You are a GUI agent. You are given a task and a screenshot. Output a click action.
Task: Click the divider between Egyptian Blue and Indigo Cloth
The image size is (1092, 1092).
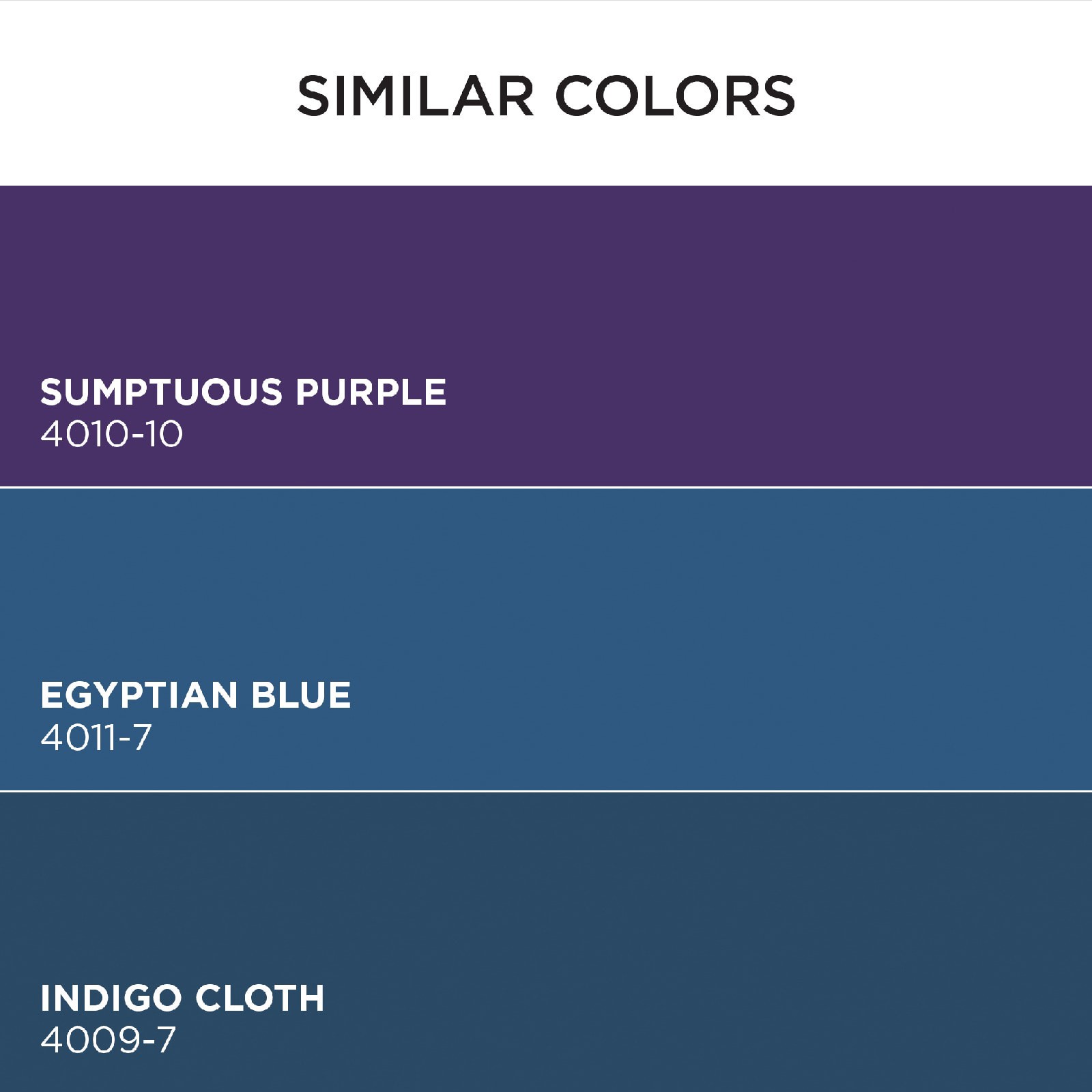pyautogui.click(x=546, y=791)
